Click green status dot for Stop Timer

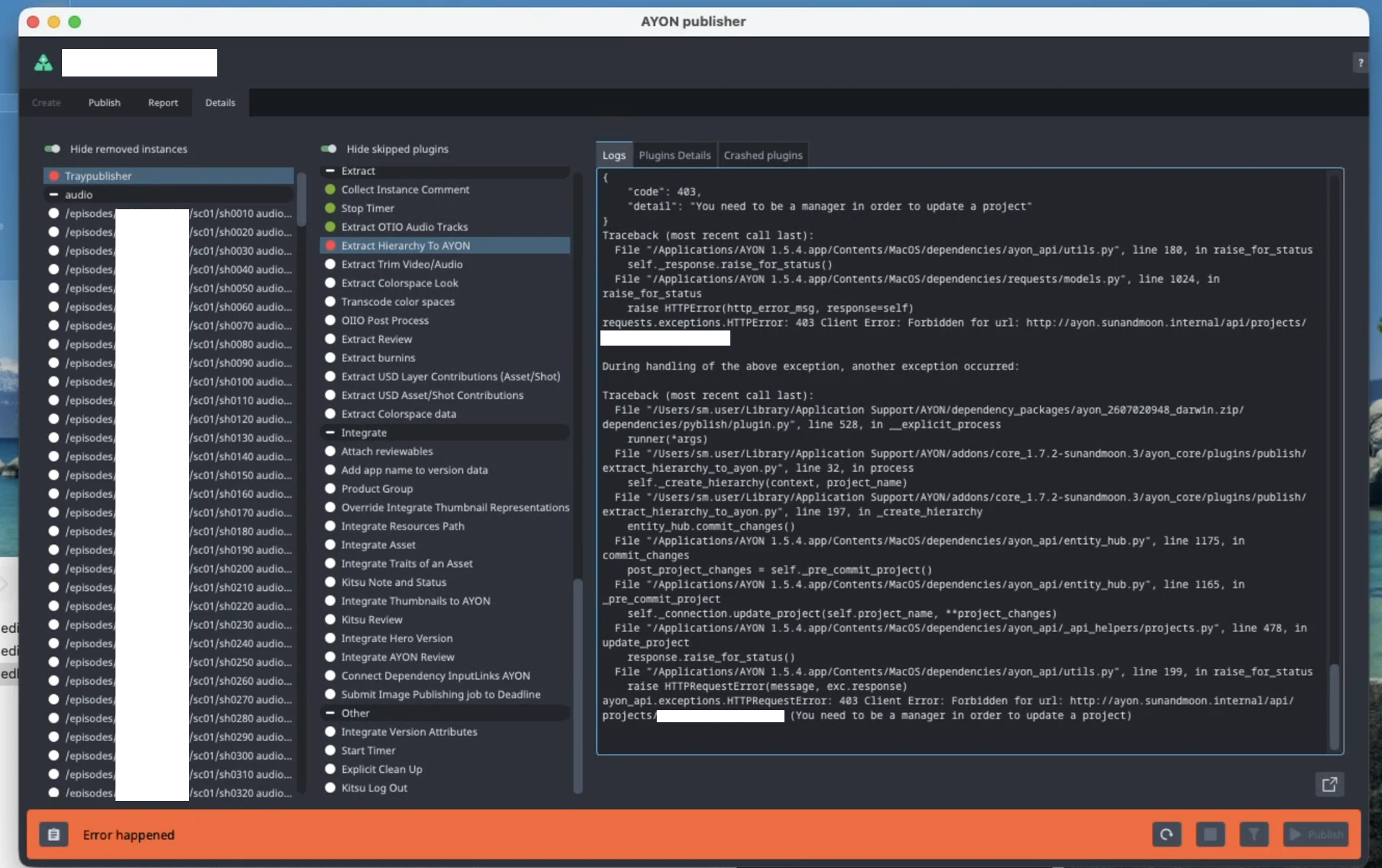pyautogui.click(x=331, y=209)
